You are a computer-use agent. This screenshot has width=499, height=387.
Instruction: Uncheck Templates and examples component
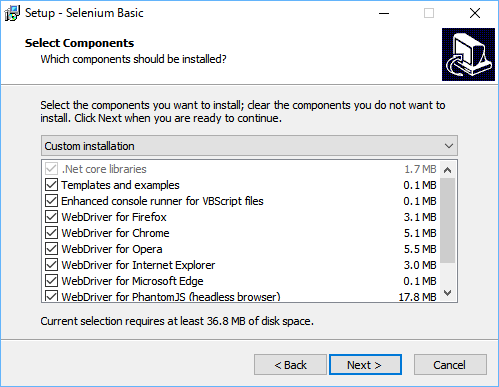tap(51, 185)
